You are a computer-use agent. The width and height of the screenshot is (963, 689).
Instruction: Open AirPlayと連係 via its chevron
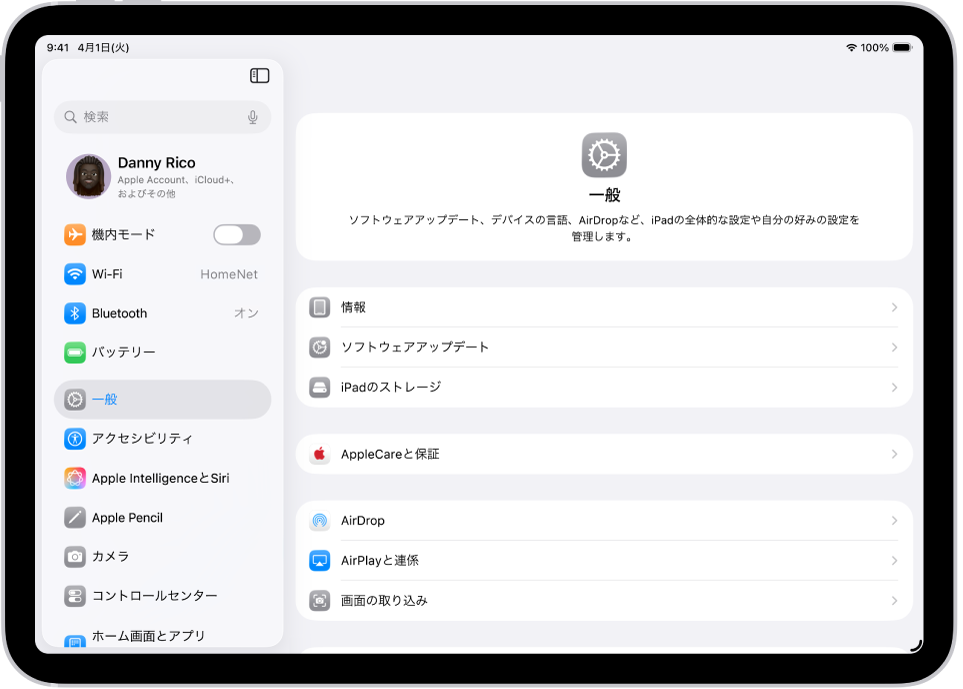click(893, 561)
